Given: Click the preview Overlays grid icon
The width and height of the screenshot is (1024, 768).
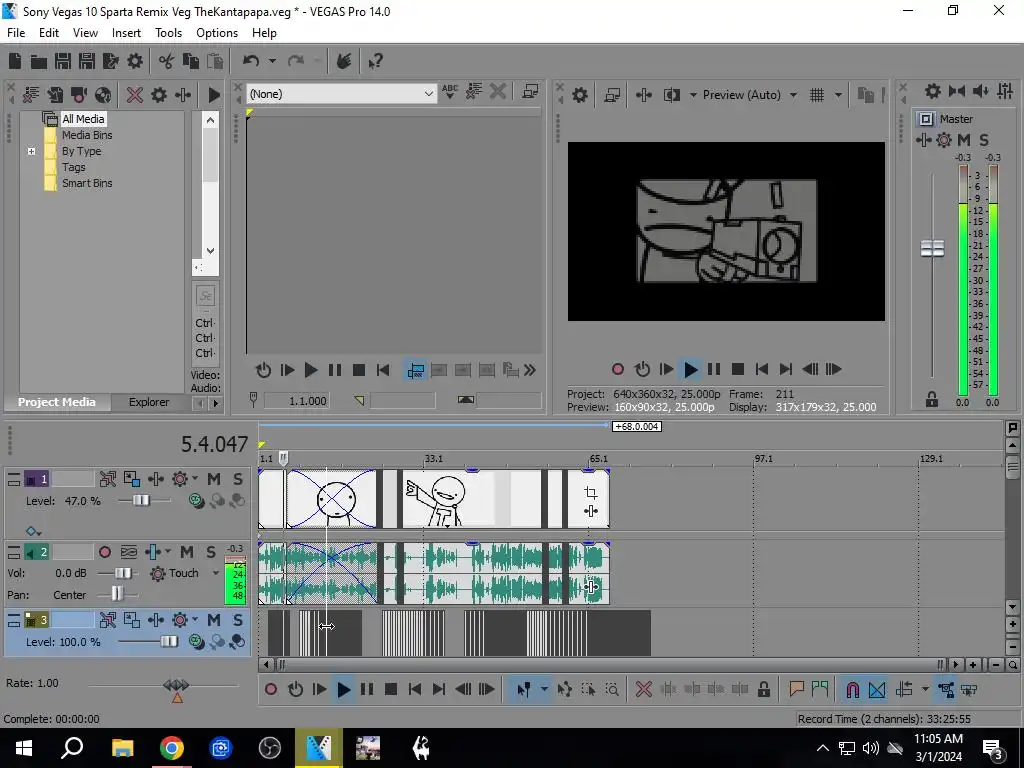Looking at the screenshot, I should tap(817, 95).
